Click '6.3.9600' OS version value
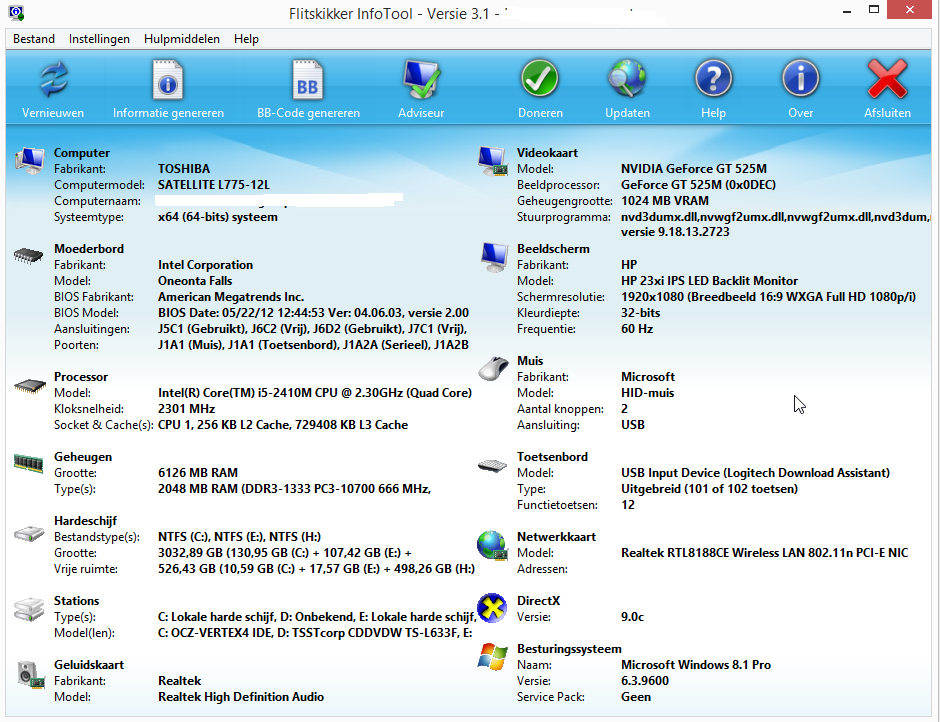 644,681
